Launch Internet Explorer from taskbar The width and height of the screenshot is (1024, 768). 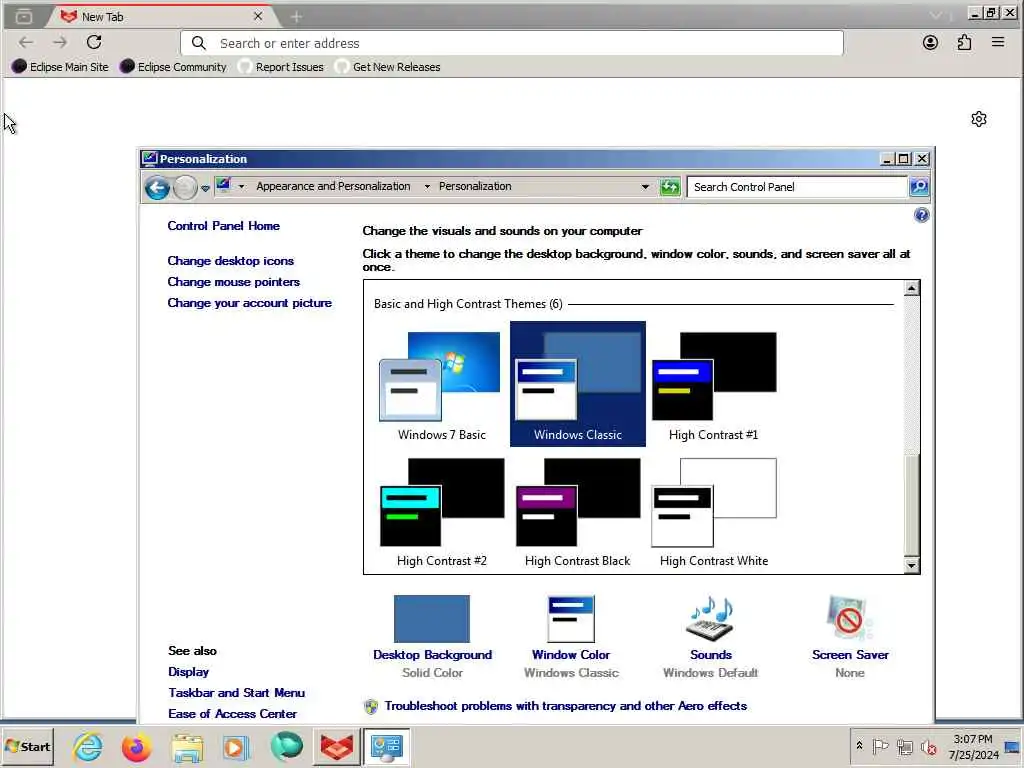click(x=88, y=747)
